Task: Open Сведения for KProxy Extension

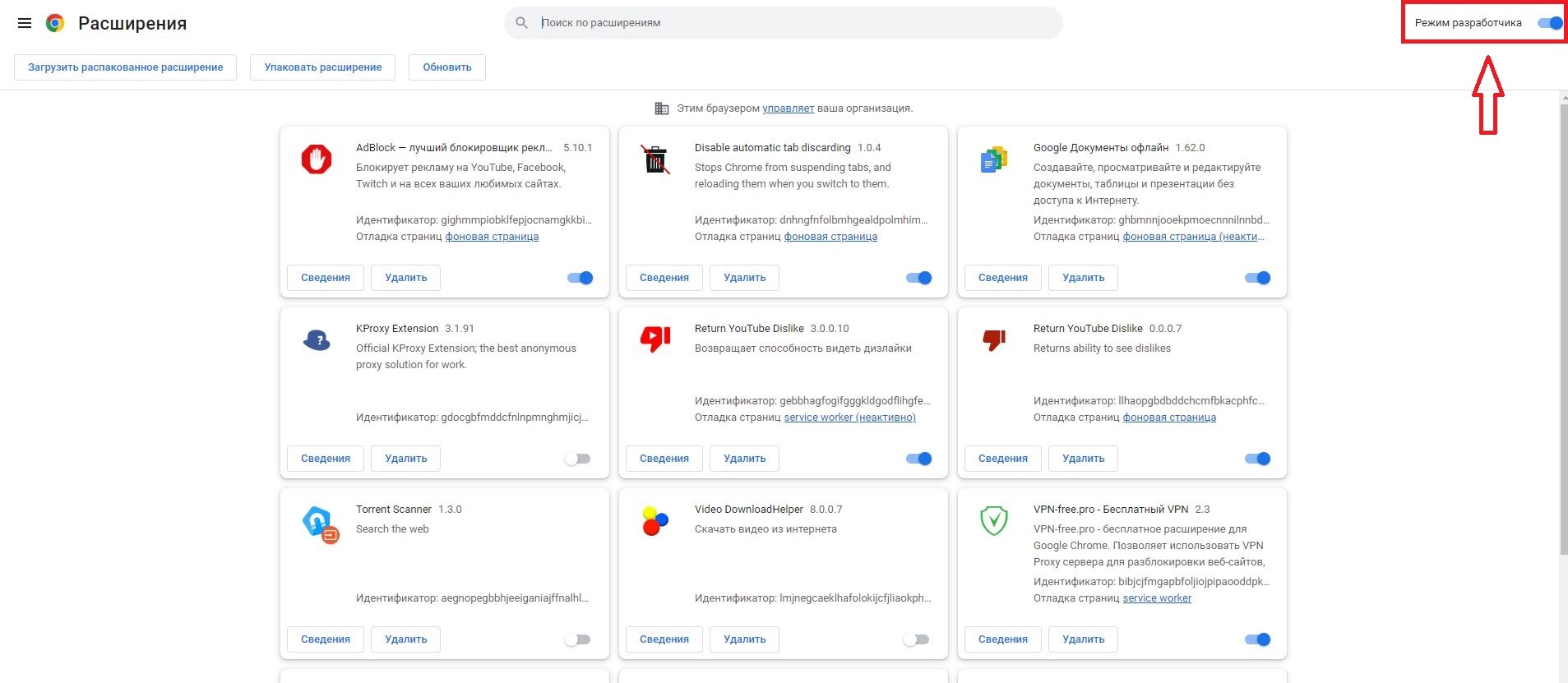Action: tap(326, 459)
